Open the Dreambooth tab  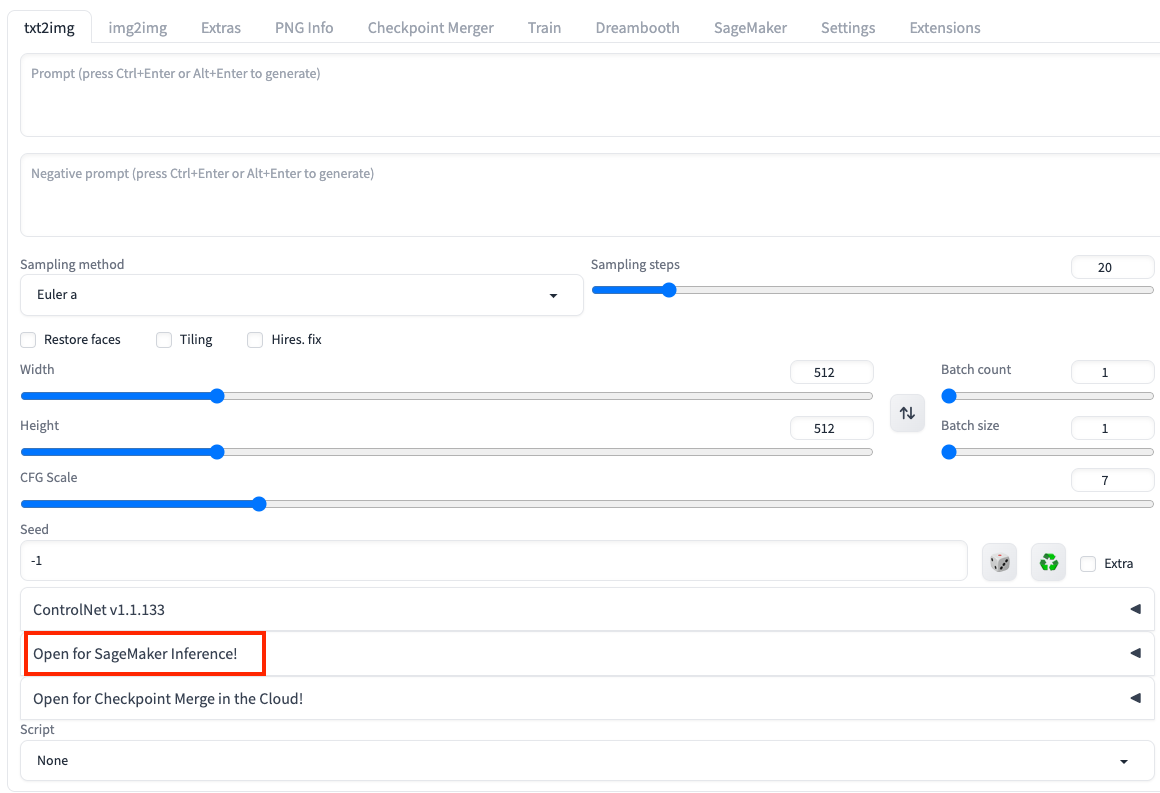637,28
